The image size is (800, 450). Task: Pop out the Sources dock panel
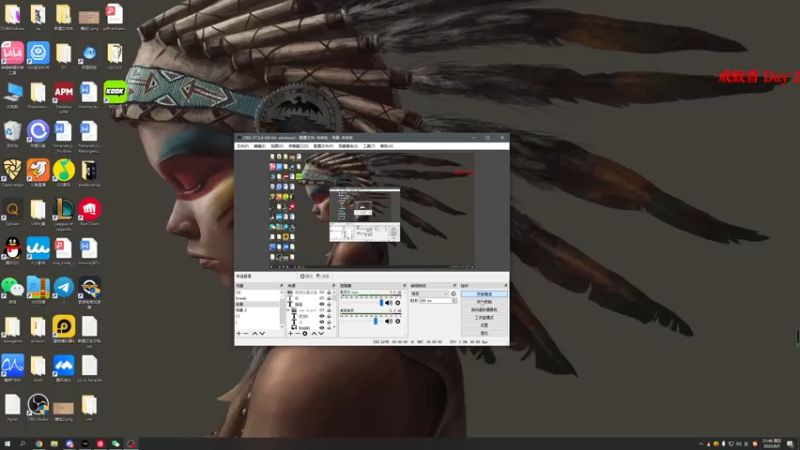point(334,286)
